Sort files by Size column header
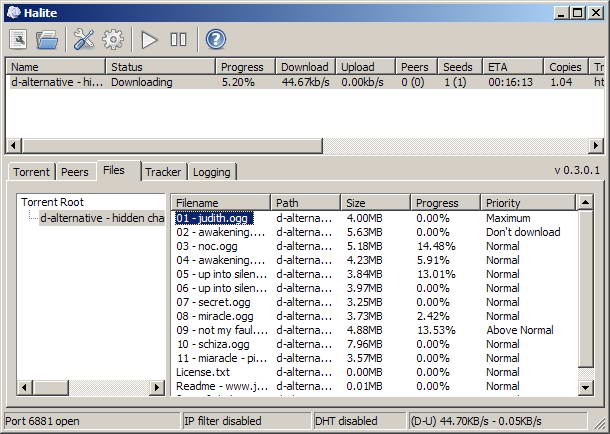610x434 pixels. [x=375, y=203]
